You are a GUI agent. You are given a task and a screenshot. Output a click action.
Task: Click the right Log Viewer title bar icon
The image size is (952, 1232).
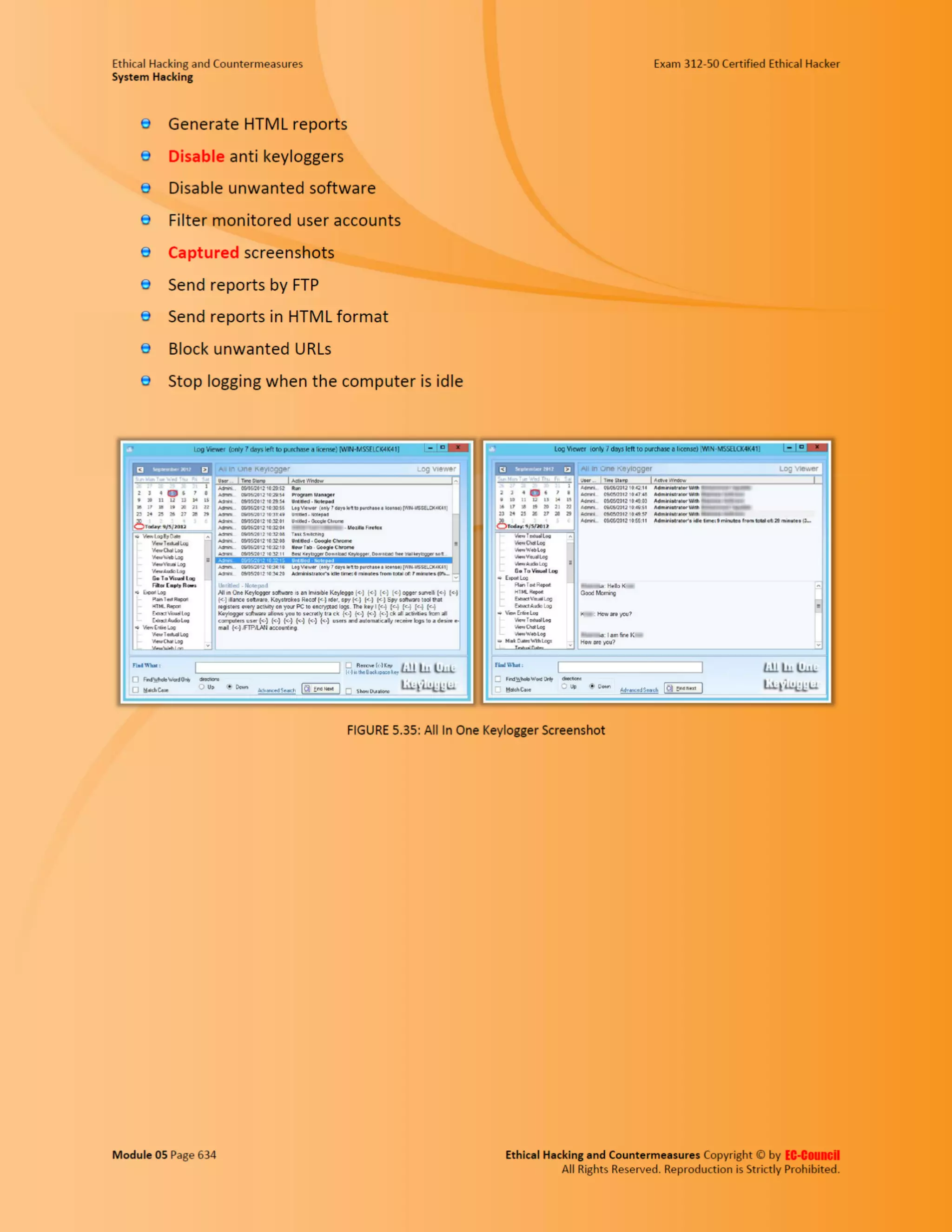[x=492, y=449]
